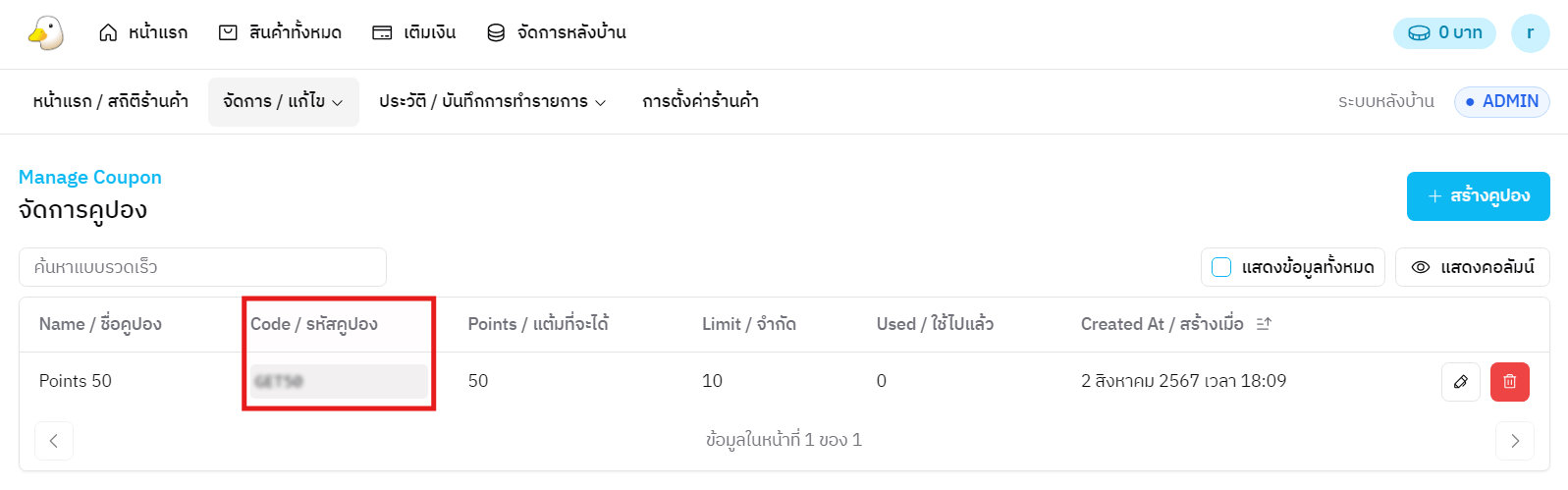Expand the จัดการ / แก้ไข dropdown

283,102
